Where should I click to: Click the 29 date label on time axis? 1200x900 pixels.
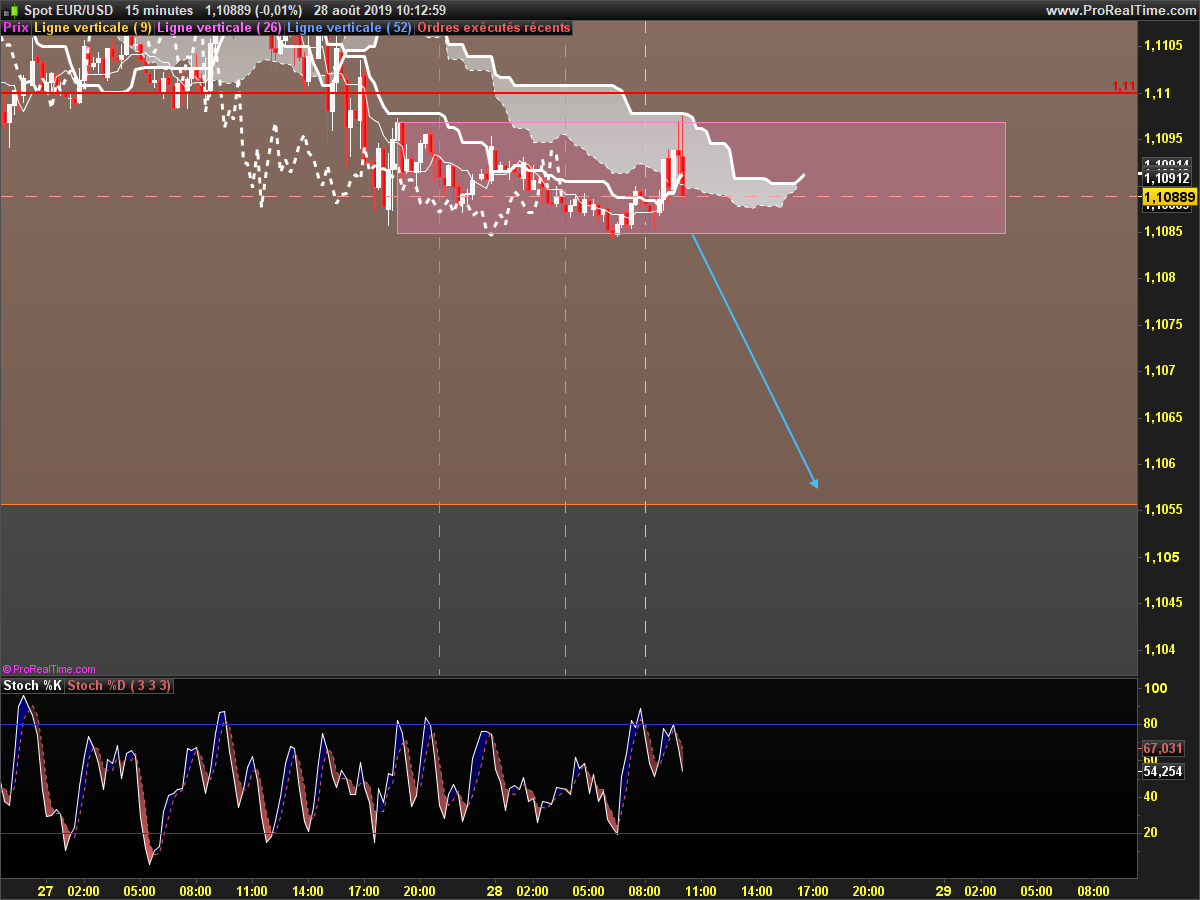click(943, 890)
